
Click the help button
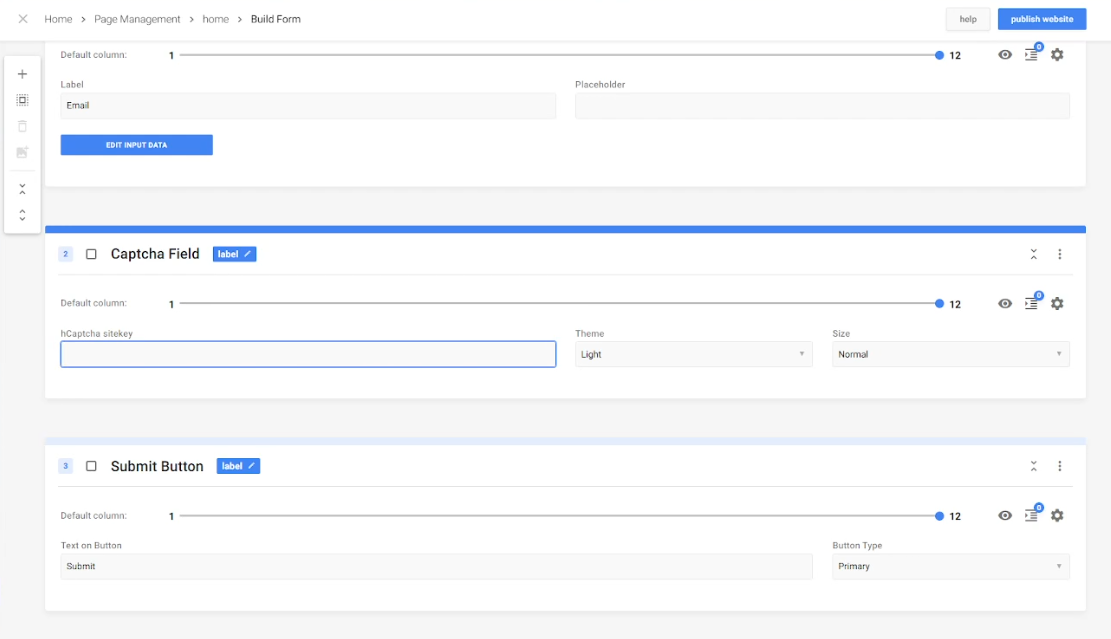(968, 19)
